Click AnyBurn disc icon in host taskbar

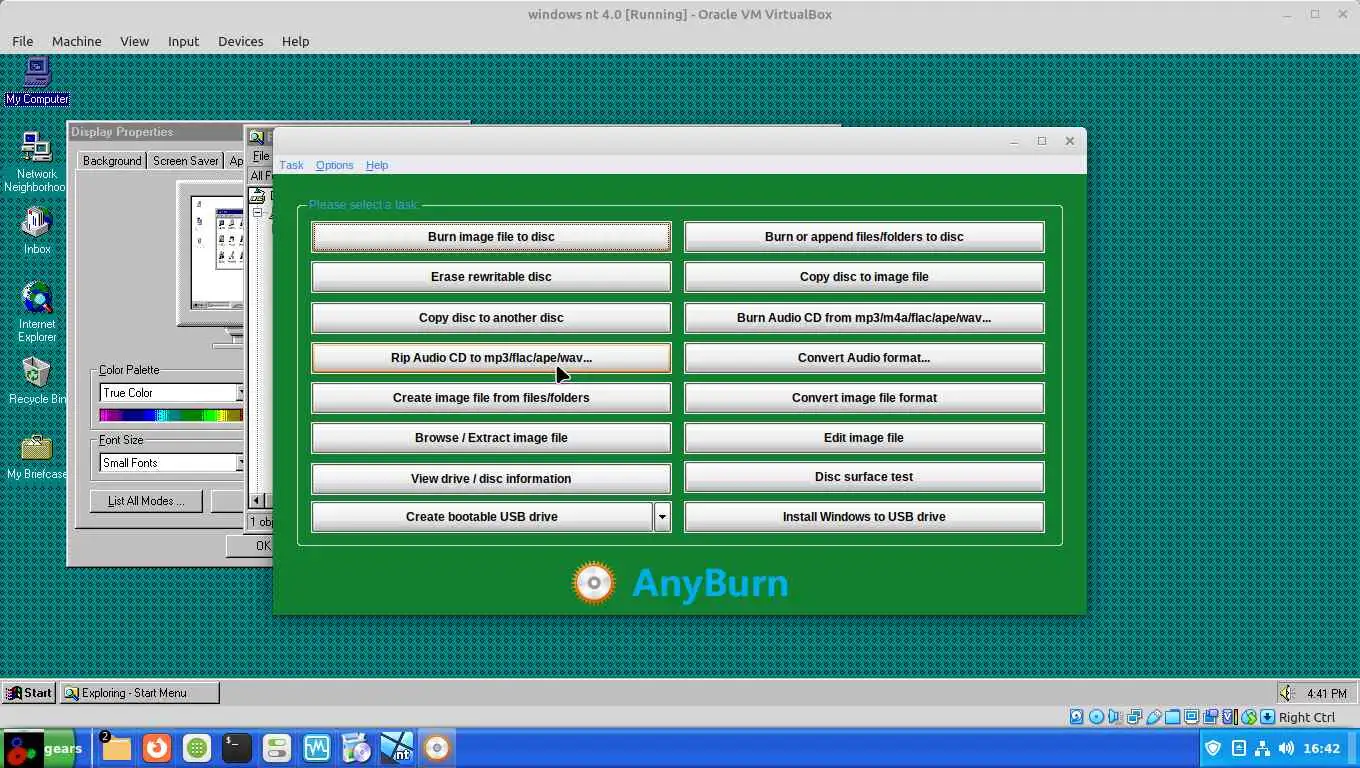coord(436,748)
